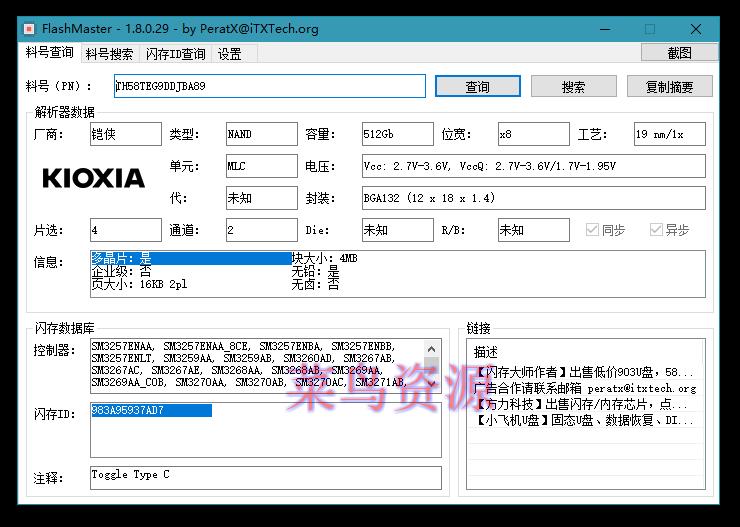Minimize the FlashMaster window
The image size is (740, 527).
tap(605, 29)
